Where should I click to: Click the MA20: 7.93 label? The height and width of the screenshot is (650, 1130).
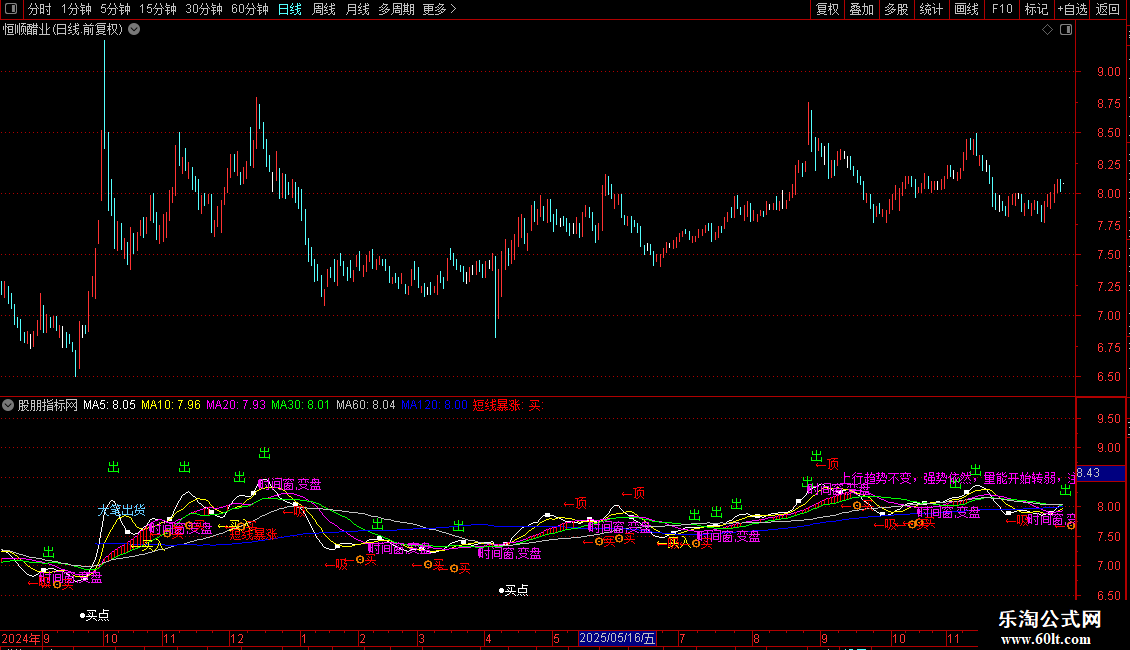[236, 405]
